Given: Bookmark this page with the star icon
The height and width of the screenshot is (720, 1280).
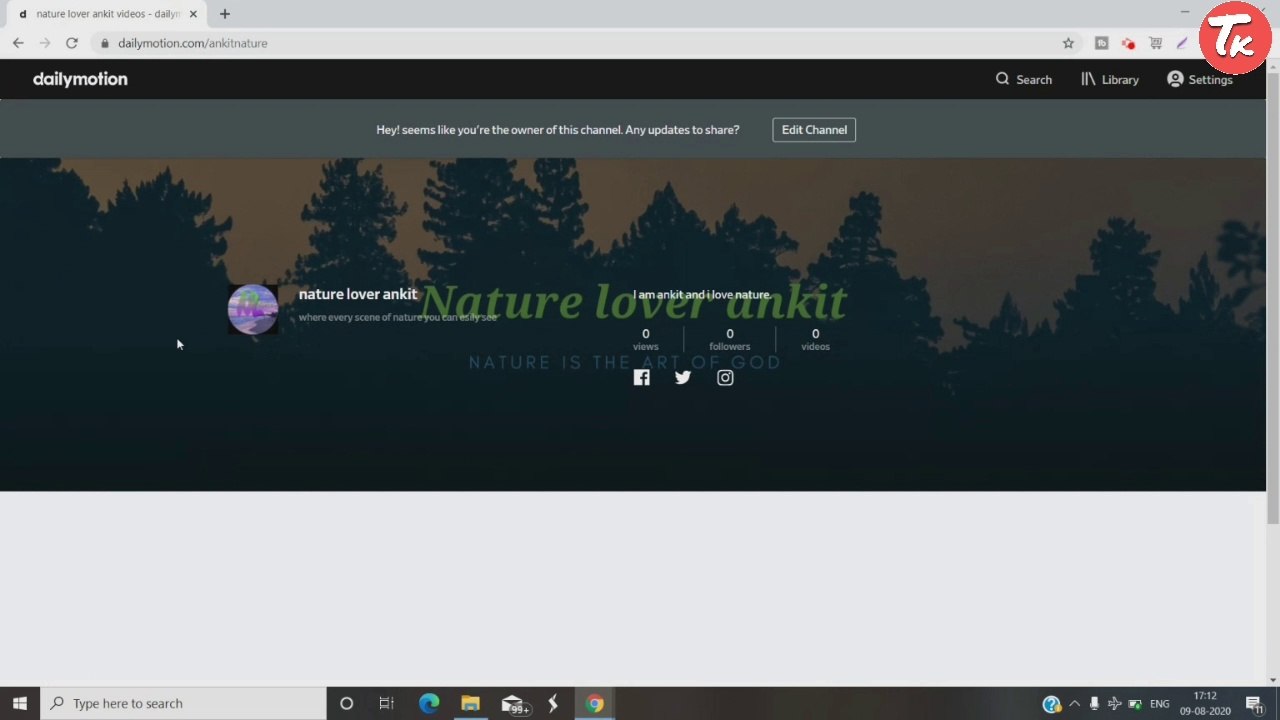Looking at the screenshot, I should coord(1068,43).
